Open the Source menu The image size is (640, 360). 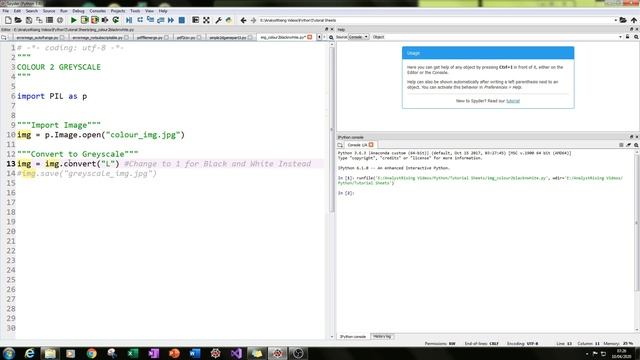49,11
